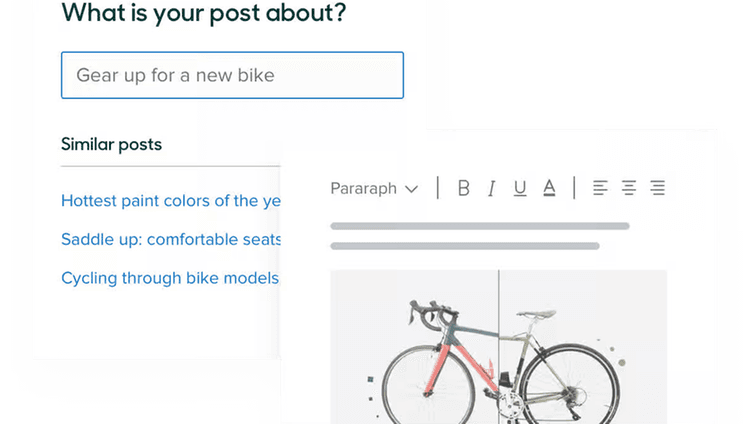This screenshot has width=750, height=424.
Task: Click the second placeholder text line
Action: (465, 246)
